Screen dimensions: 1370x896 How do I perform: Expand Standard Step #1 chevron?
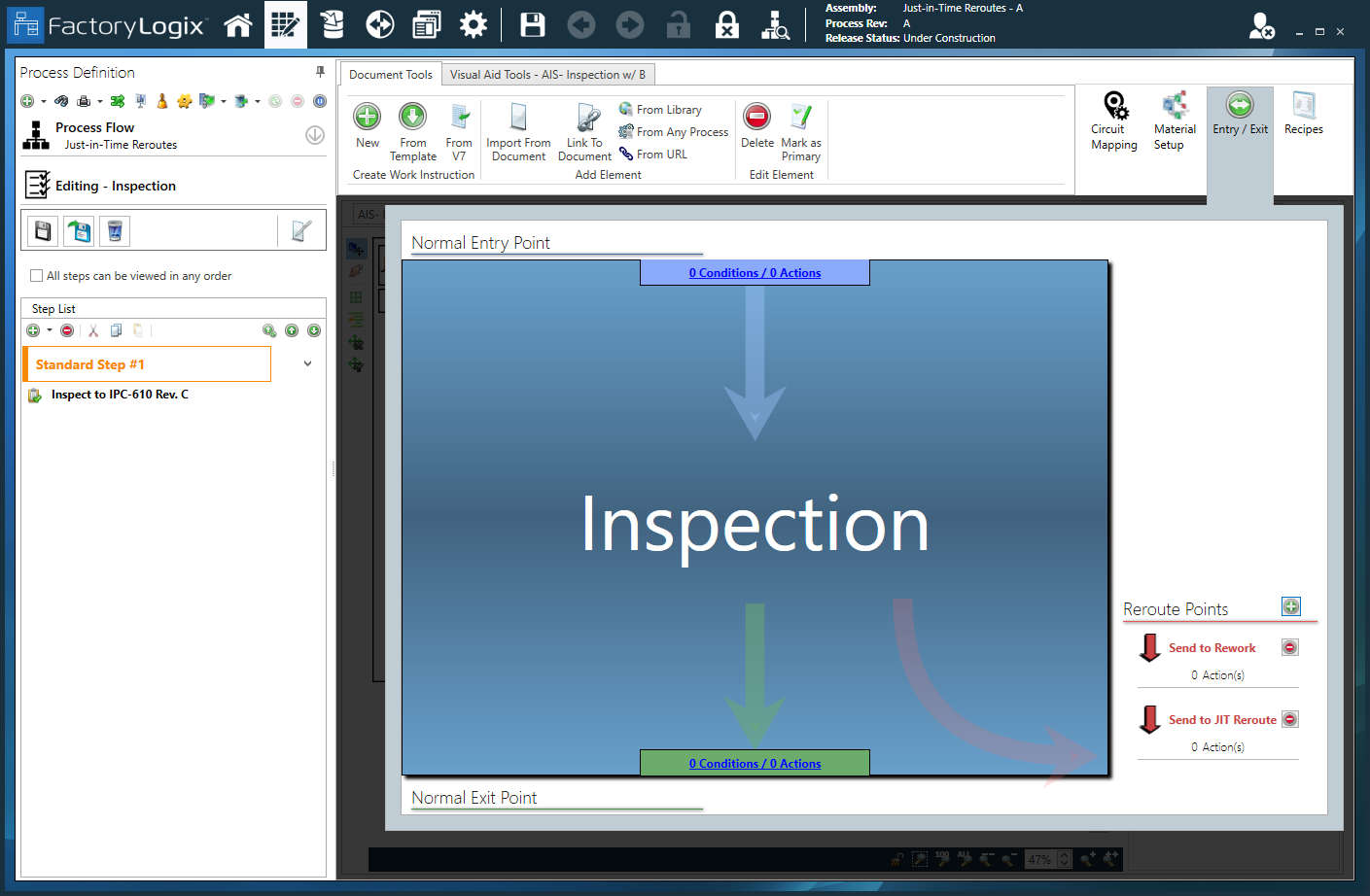pyautogui.click(x=307, y=364)
